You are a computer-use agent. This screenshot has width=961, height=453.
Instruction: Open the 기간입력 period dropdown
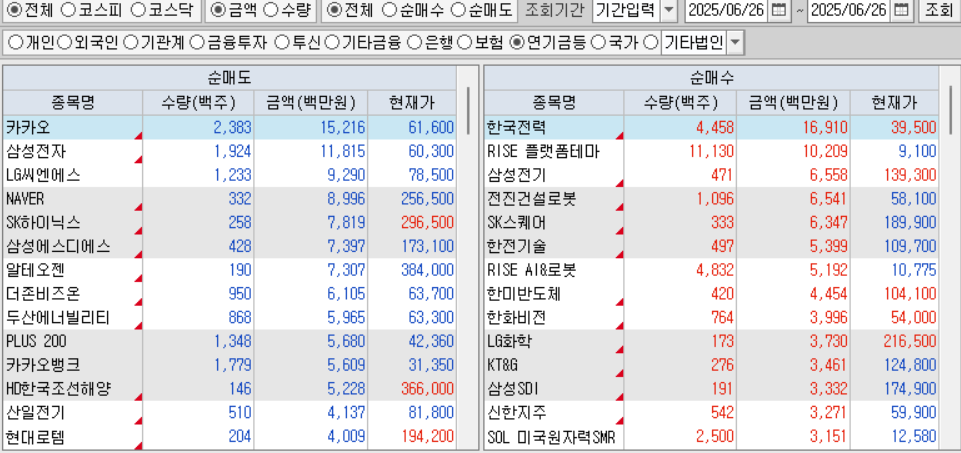click(669, 10)
